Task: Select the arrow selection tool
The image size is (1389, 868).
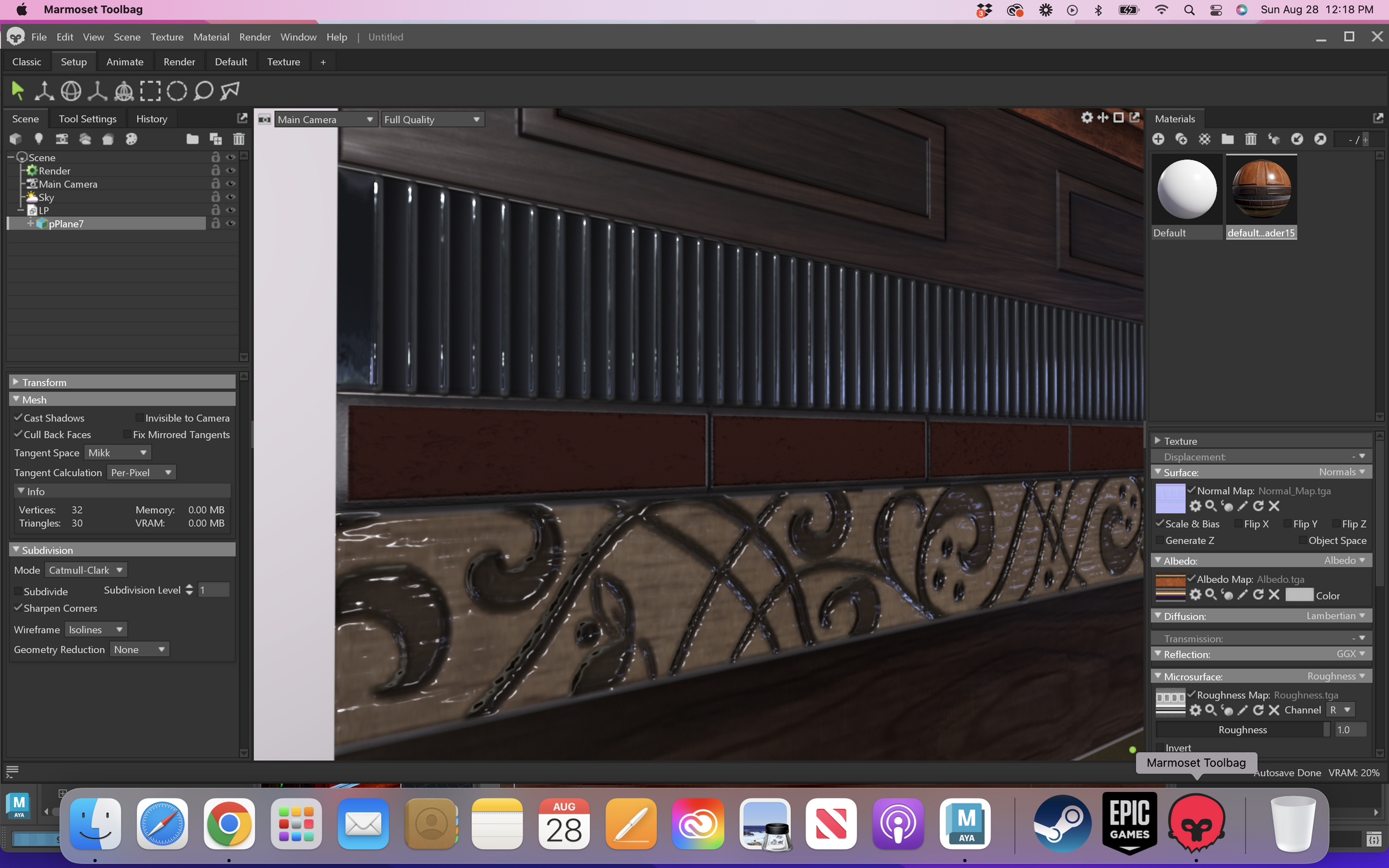Action: (x=18, y=91)
